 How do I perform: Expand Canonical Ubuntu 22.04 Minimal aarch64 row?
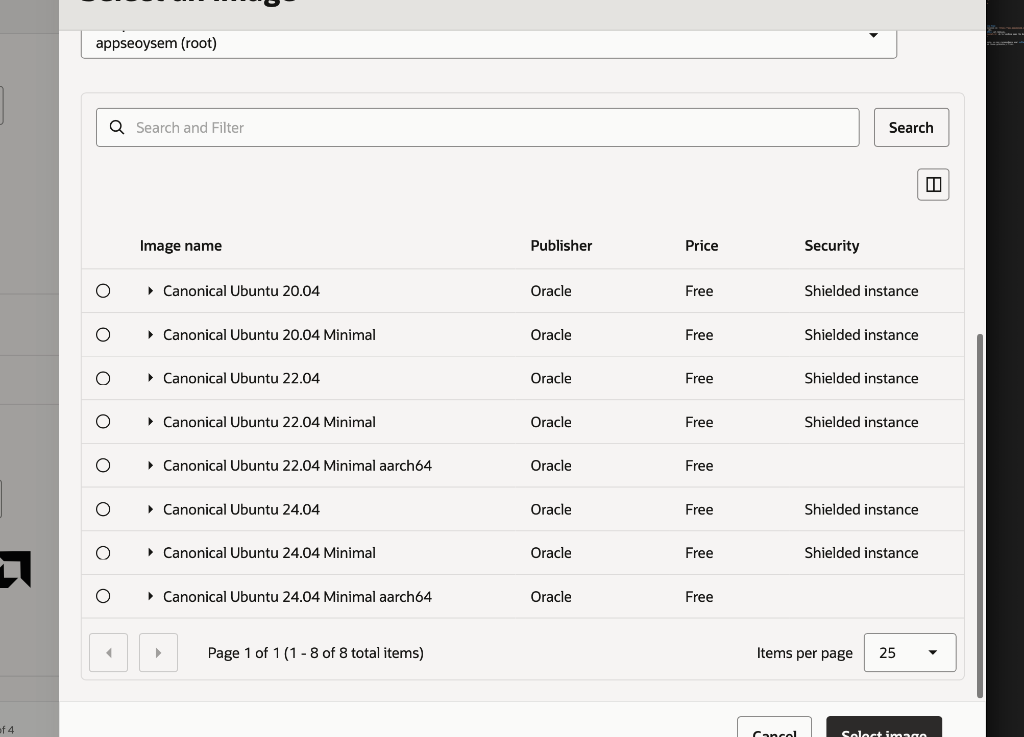pos(150,466)
